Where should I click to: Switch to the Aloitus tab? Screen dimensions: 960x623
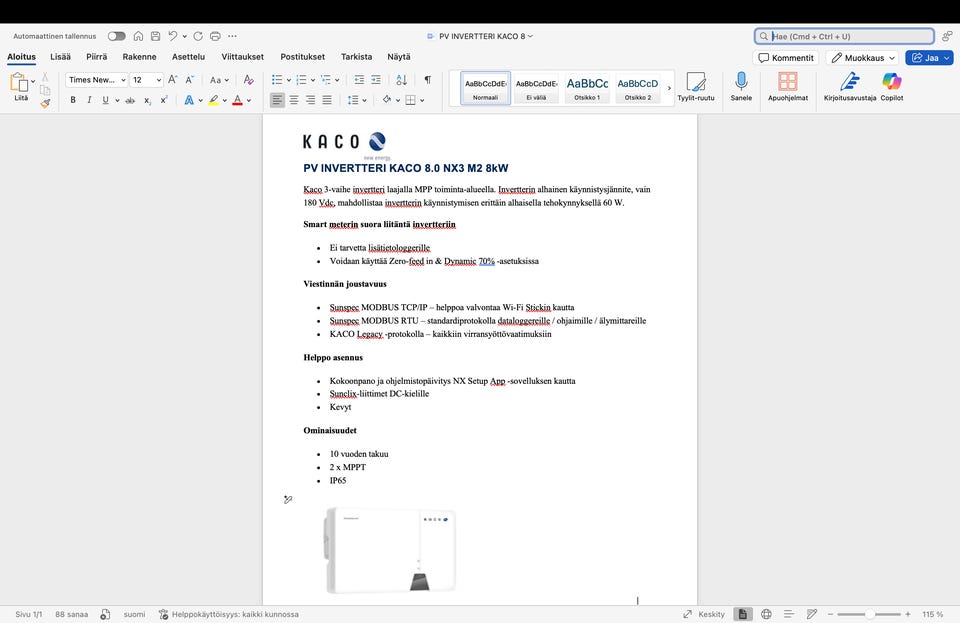click(x=21, y=56)
